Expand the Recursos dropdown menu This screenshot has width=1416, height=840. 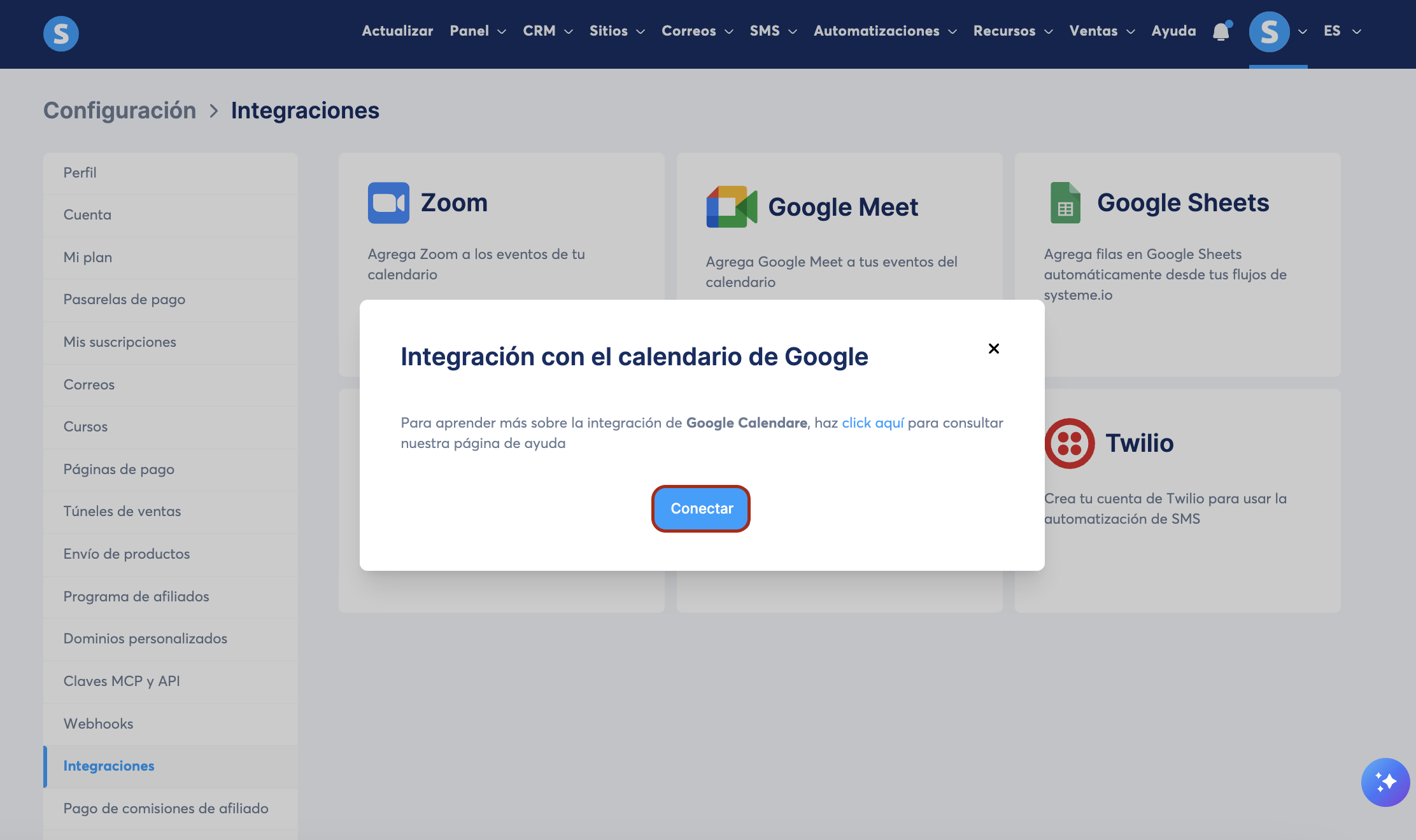click(x=1014, y=31)
